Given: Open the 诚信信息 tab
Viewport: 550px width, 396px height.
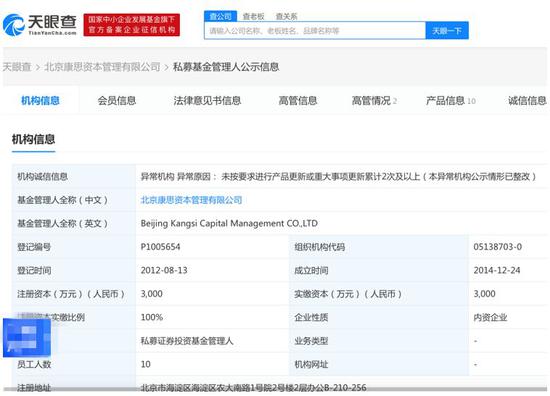Looking at the screenshot, I should (527, 101).
